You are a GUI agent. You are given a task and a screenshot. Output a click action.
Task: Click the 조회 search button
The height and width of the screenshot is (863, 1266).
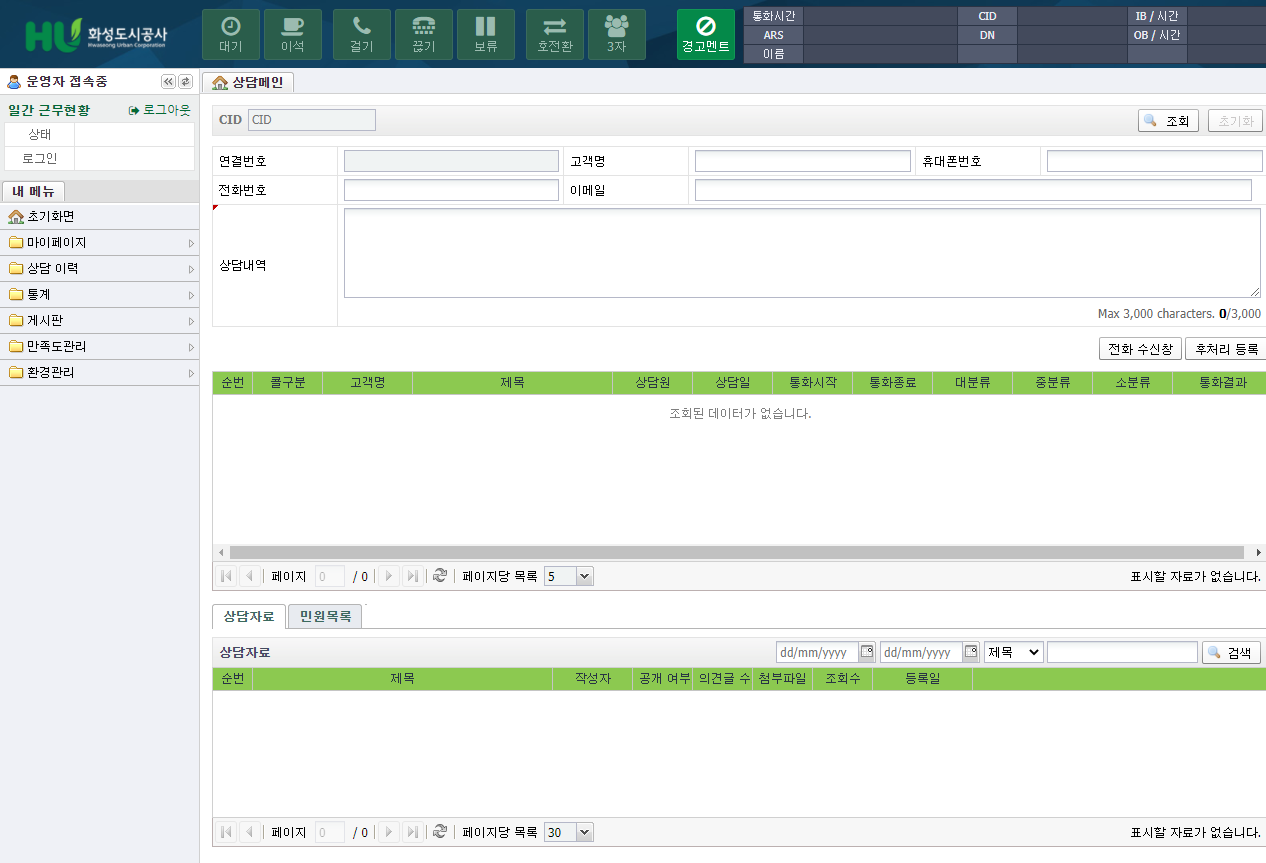click(x=1168, y=121)
